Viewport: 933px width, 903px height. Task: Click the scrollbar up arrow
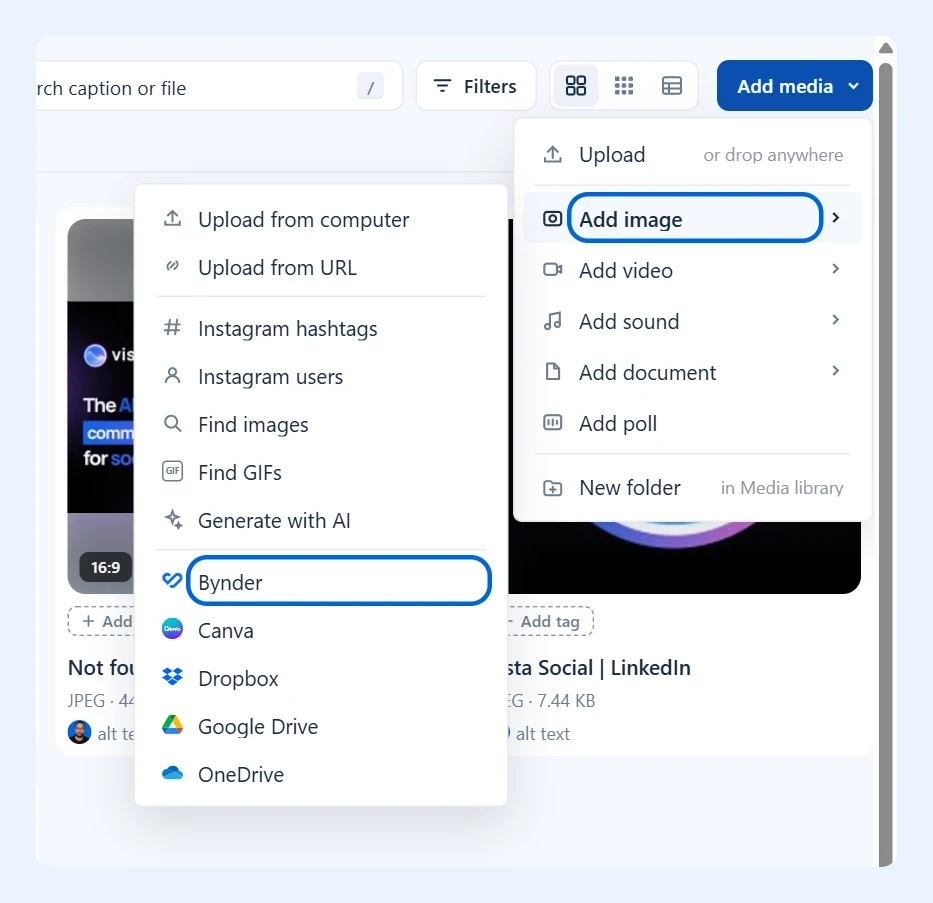click(x=886, y=48)
